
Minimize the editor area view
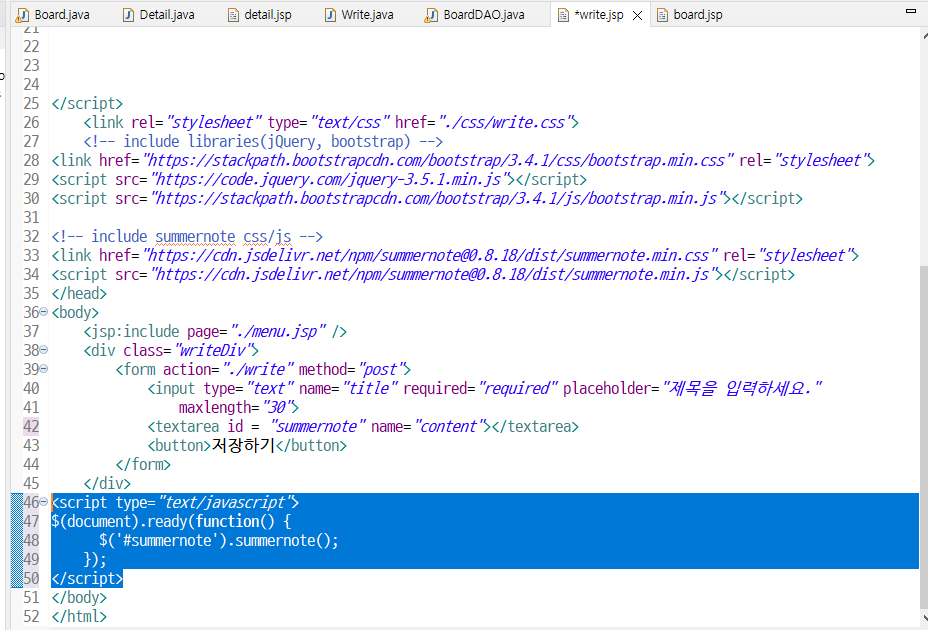pyautogui.click(x=911, y=11)
